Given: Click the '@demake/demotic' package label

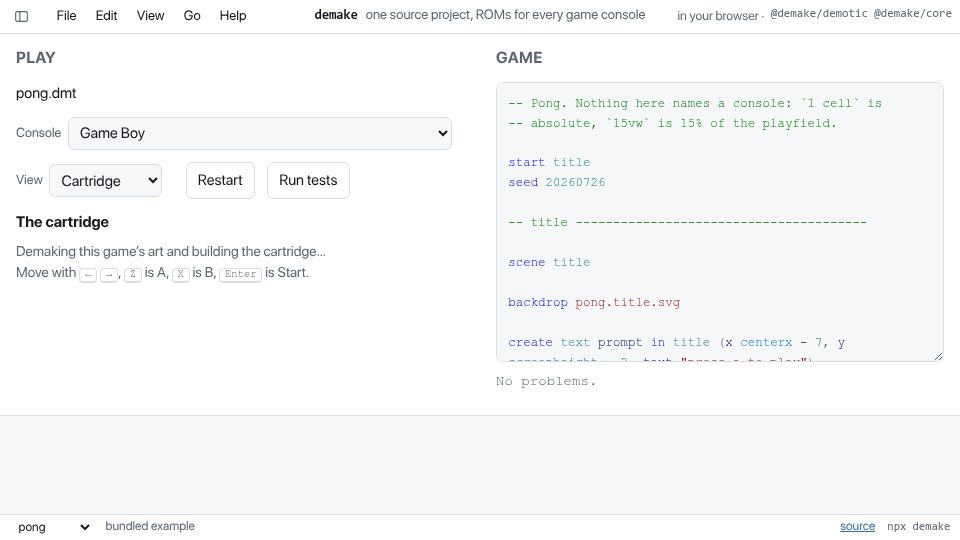Looking at the screenshot, I should point(819,13).
